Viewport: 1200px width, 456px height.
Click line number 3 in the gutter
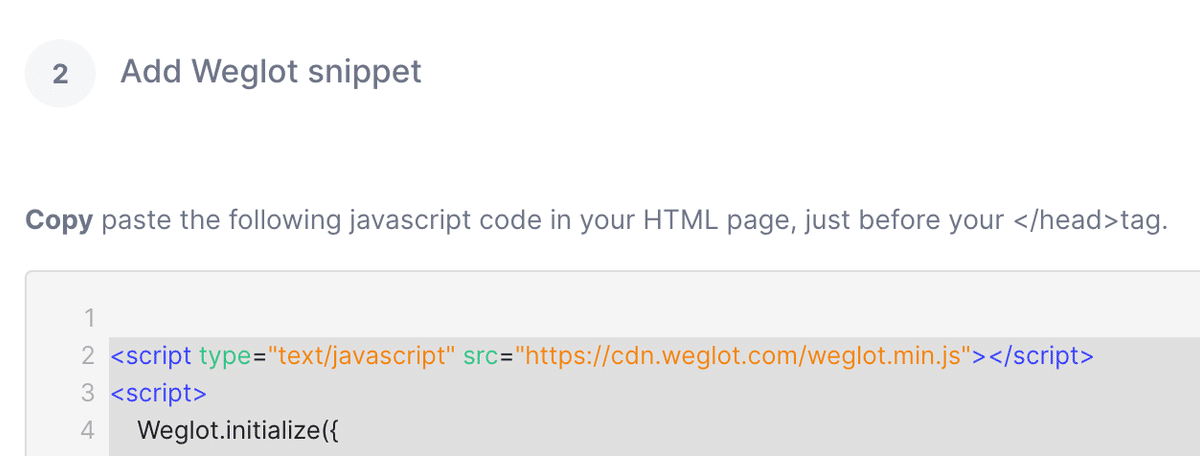[x=88, y=392]
